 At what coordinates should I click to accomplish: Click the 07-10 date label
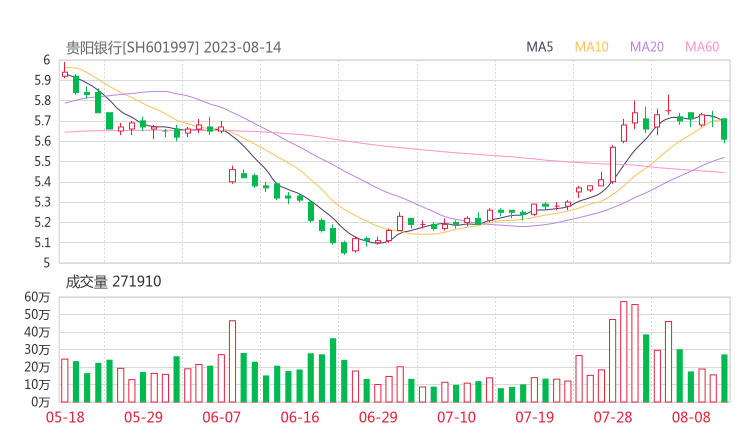pos(456,417)
